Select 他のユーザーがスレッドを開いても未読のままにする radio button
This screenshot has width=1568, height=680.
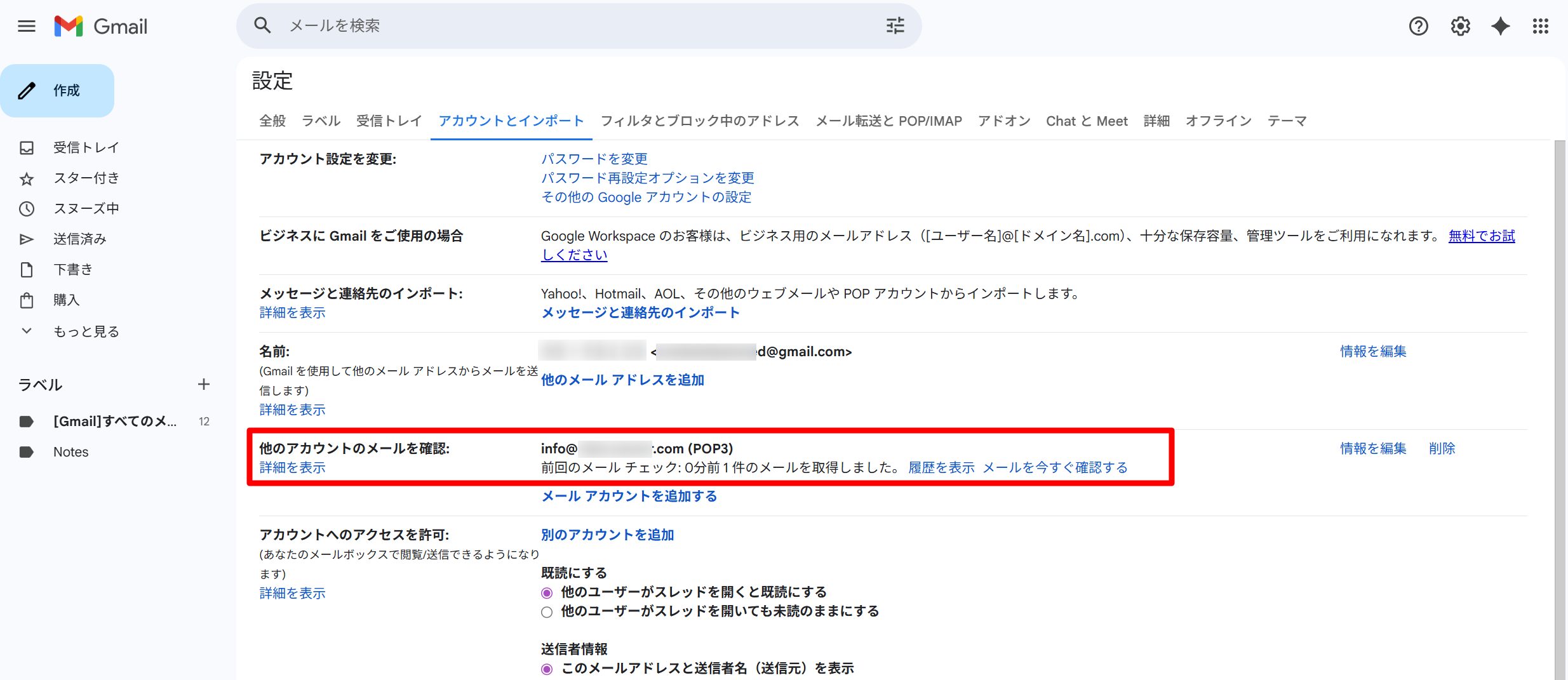[x=547, y=612]
